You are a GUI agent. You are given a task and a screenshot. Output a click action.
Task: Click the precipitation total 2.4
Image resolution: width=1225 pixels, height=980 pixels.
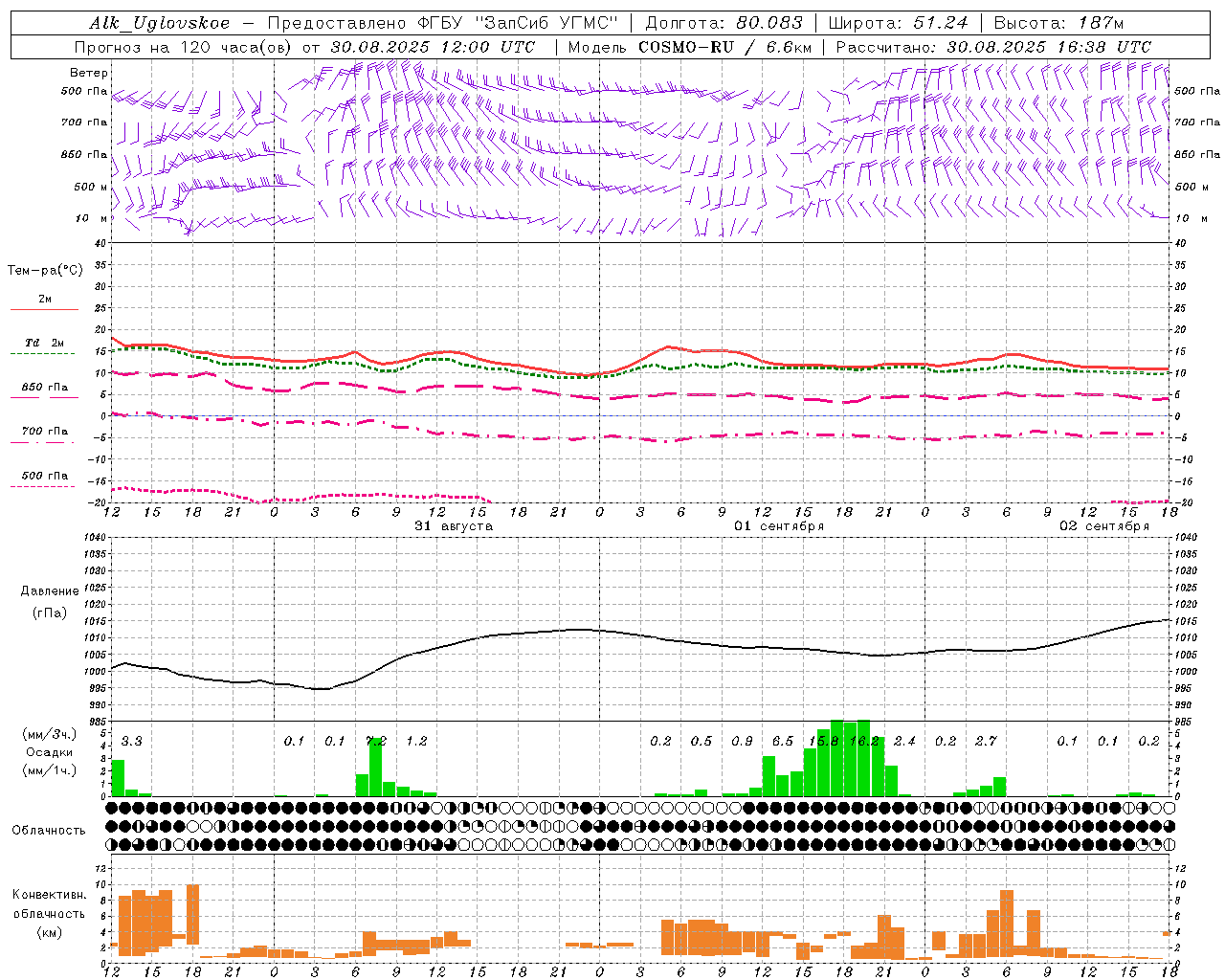coord(904,741)
